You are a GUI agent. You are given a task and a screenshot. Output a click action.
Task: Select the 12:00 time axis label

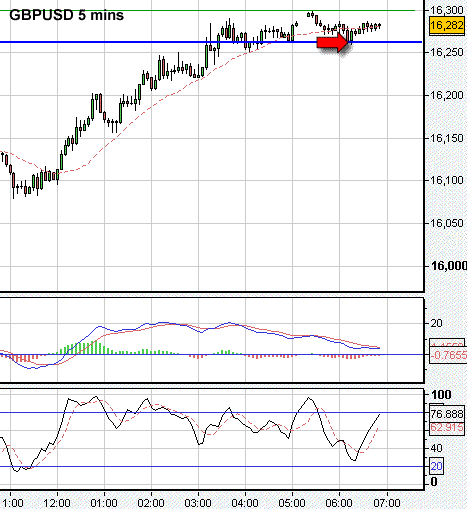[57, 503]
